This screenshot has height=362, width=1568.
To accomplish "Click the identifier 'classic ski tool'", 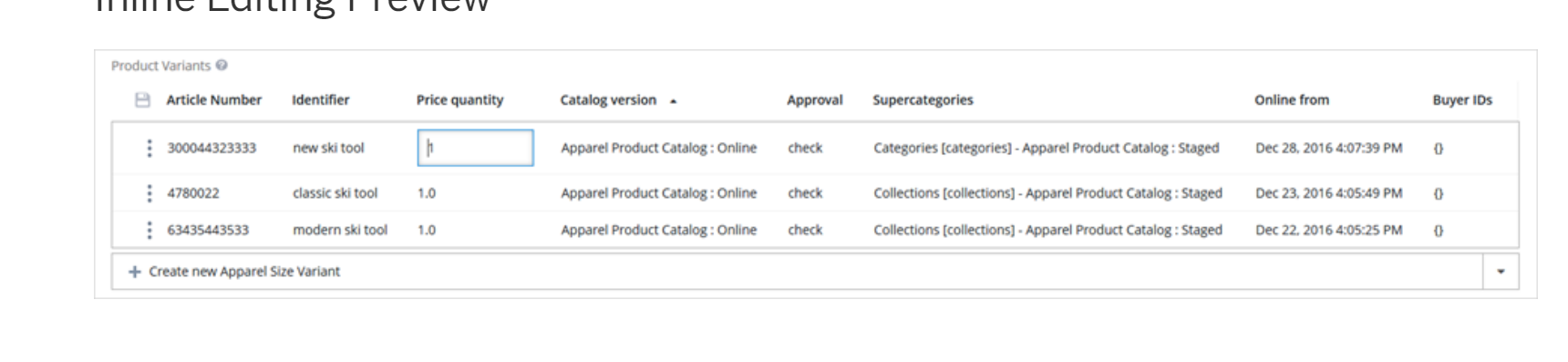I will (335, 193).
